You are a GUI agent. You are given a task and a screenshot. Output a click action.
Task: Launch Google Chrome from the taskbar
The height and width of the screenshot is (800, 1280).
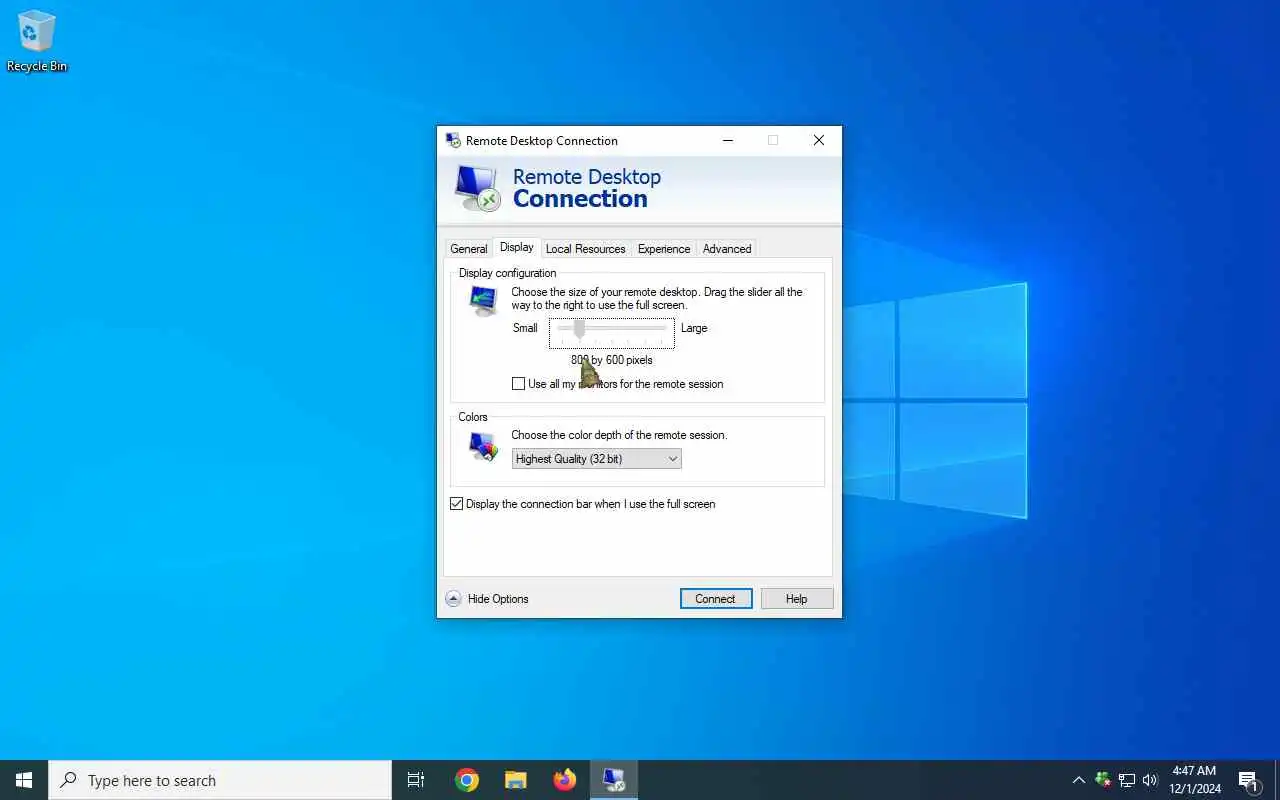(466, 780)
